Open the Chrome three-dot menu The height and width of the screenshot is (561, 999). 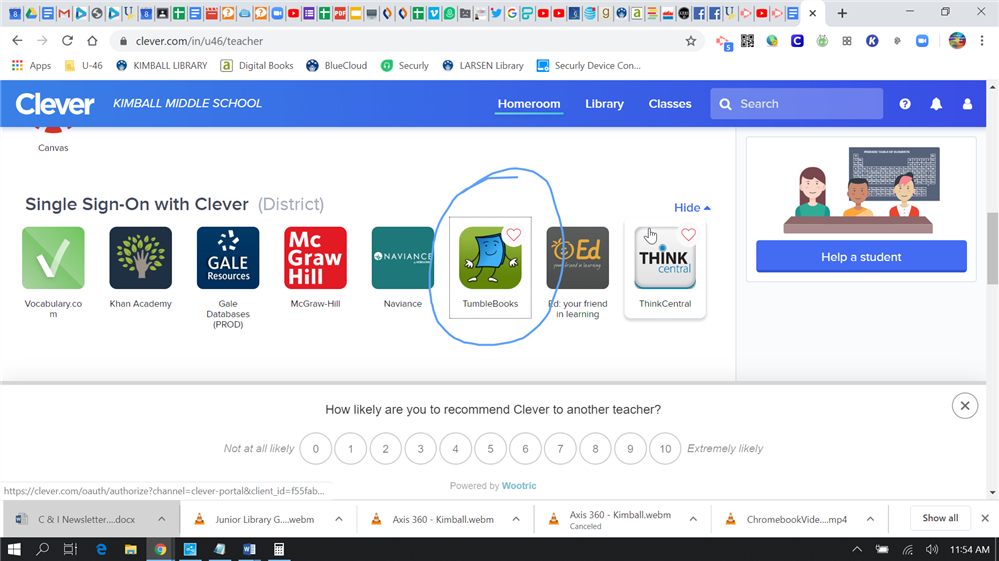click(x=982, y=41)
